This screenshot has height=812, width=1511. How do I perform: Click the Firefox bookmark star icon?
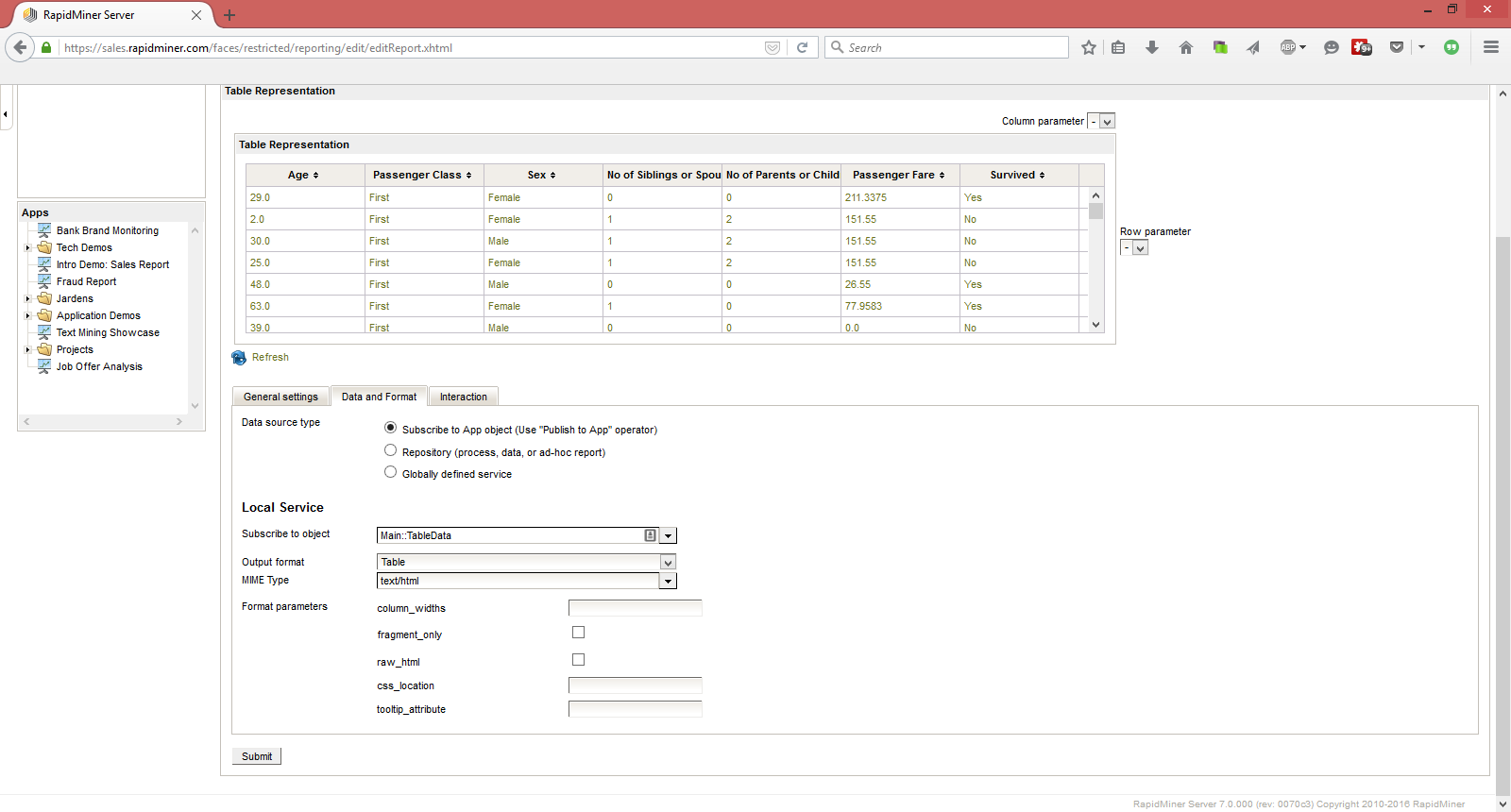coord(1089,47)
